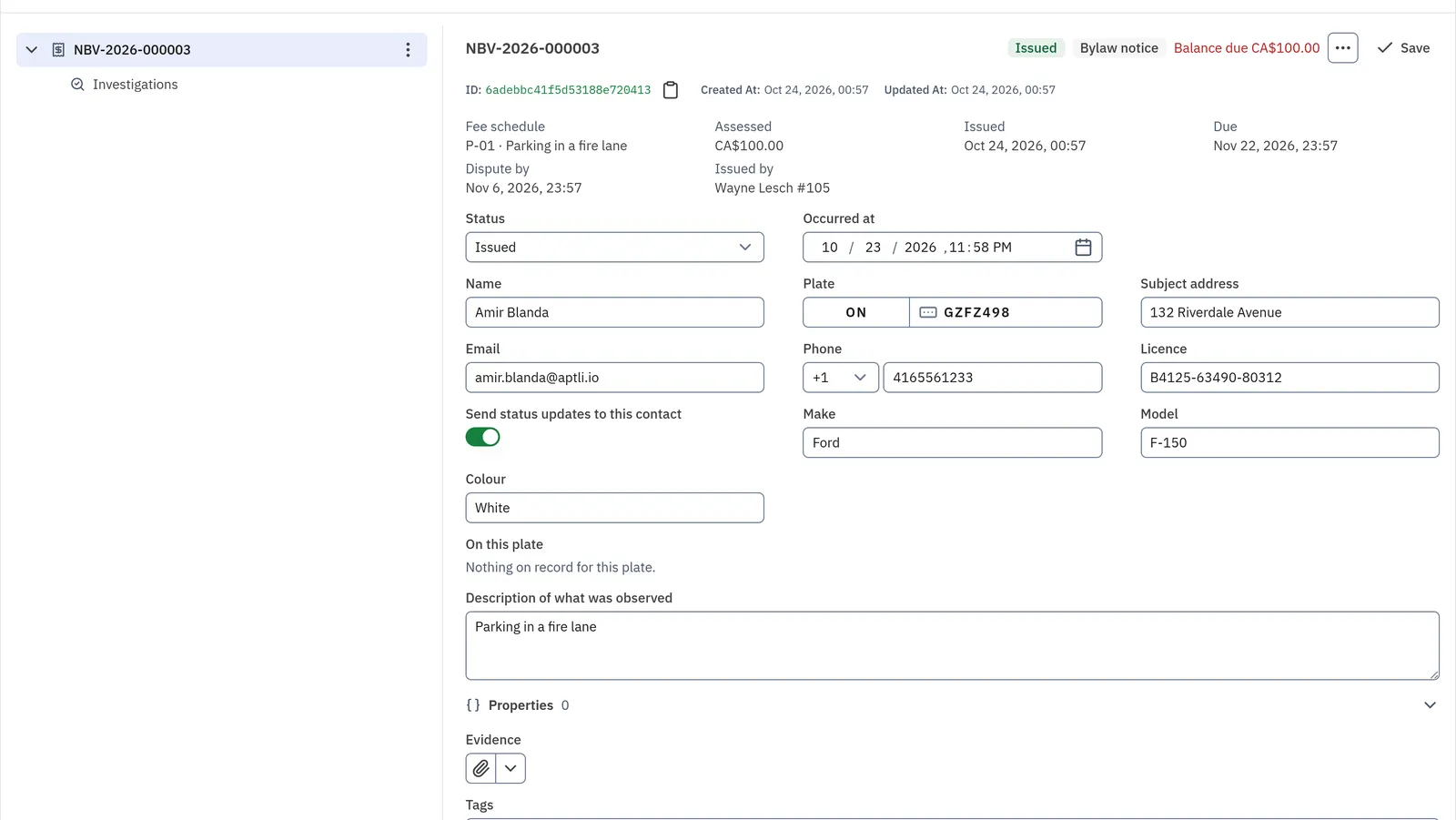Click the dispute by date Nov 6, 2026

point(523,188)
